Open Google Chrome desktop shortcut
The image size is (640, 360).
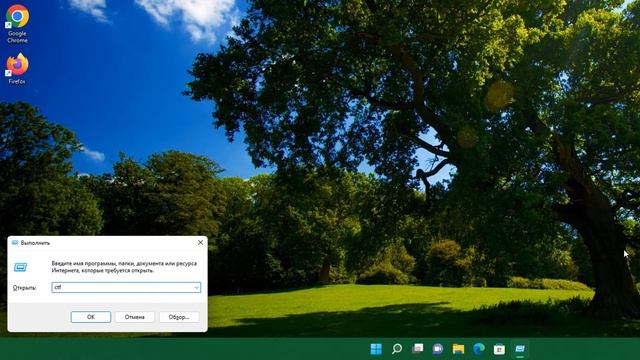point(17,23)
